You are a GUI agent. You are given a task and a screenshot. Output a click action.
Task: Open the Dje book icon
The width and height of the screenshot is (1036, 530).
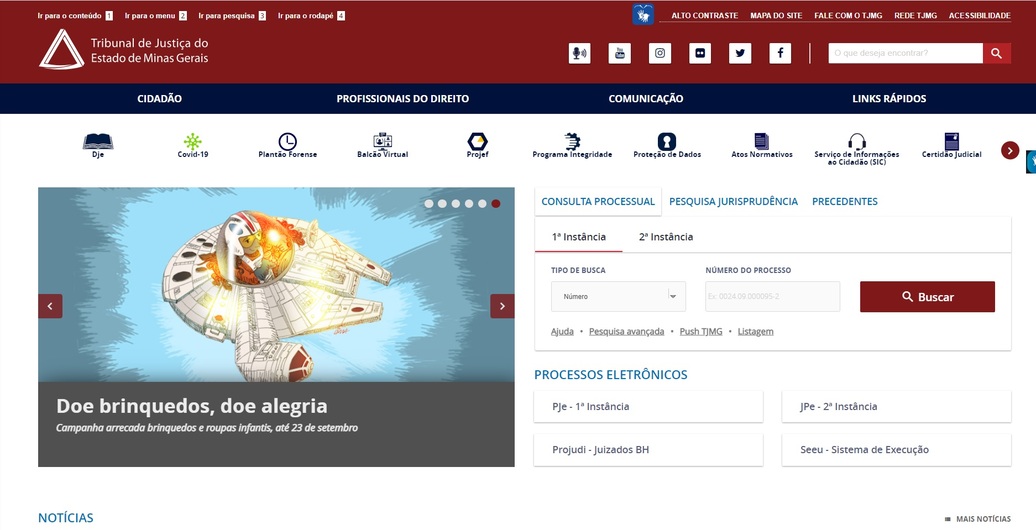pos(98,141)
